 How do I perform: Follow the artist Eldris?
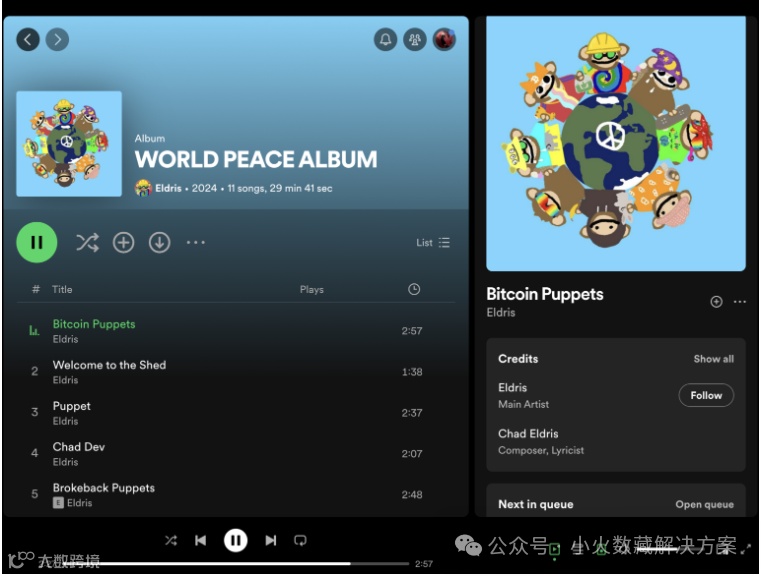click(706, 395)
